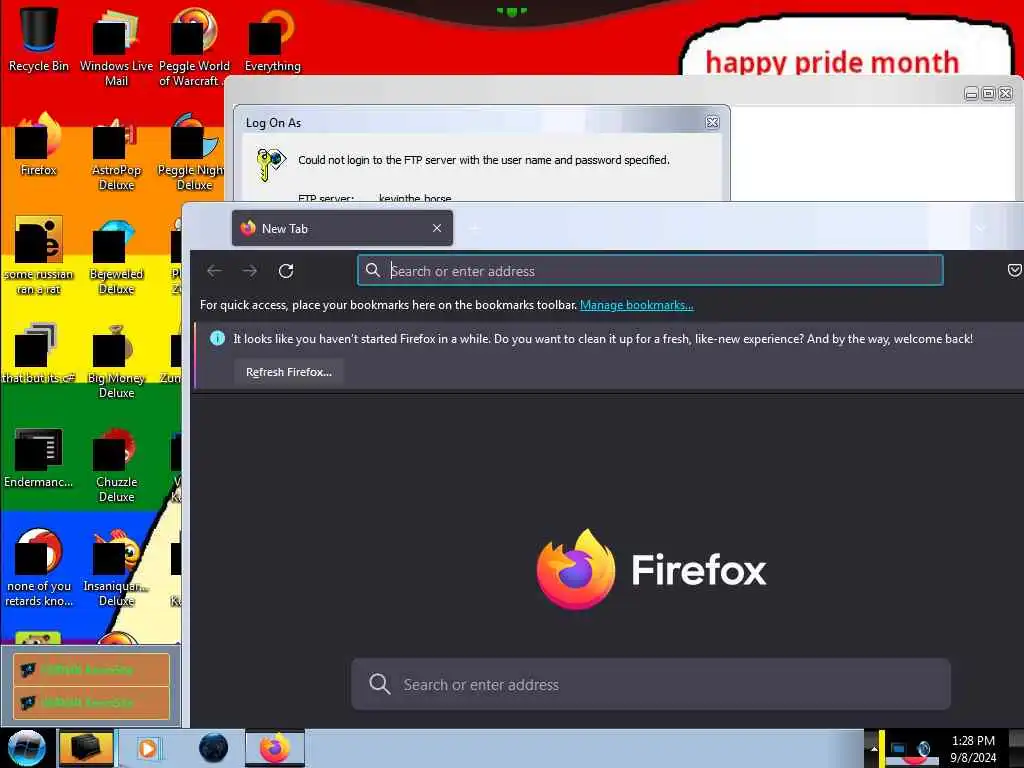Image resolution: width=1024 pixels, height=768 pixels.
Task: Select Big Money Deluxe desktop icon
Action: pyautogui.click(x=116, y=360)
